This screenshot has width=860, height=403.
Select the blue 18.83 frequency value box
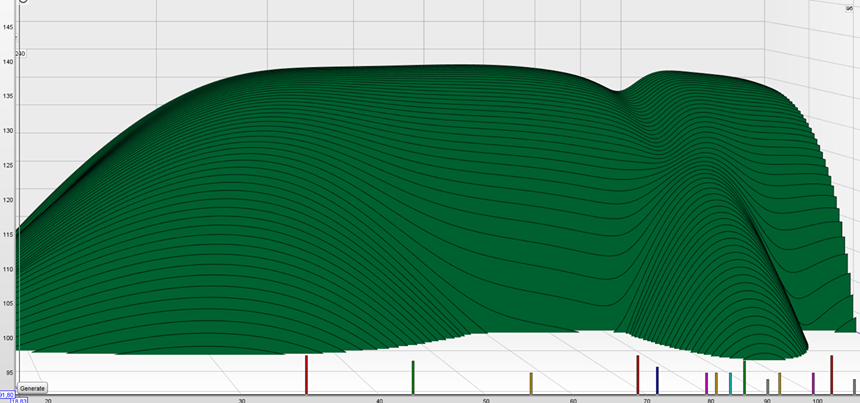[x=19, y=401]
